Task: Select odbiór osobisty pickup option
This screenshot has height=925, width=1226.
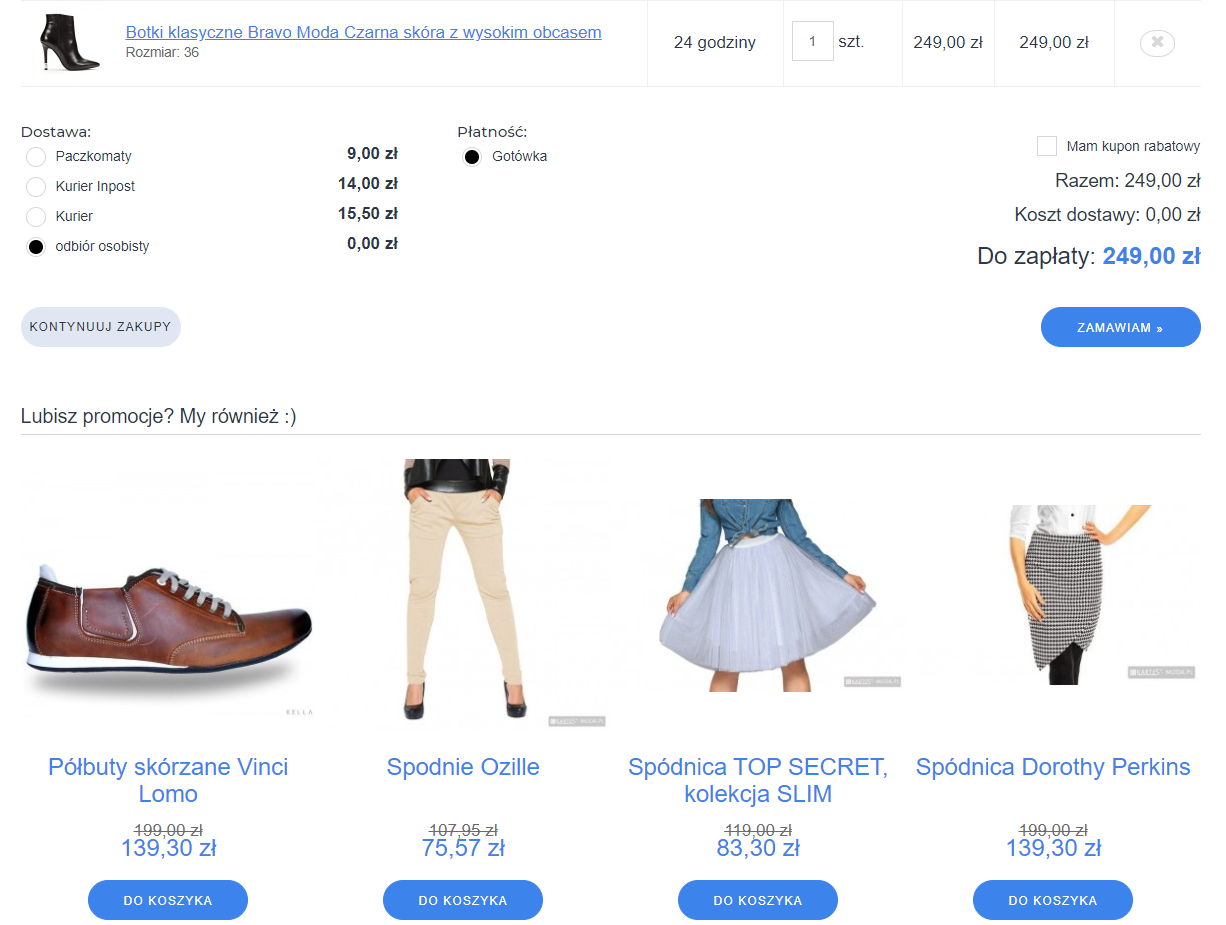Action: coord(36,247)
